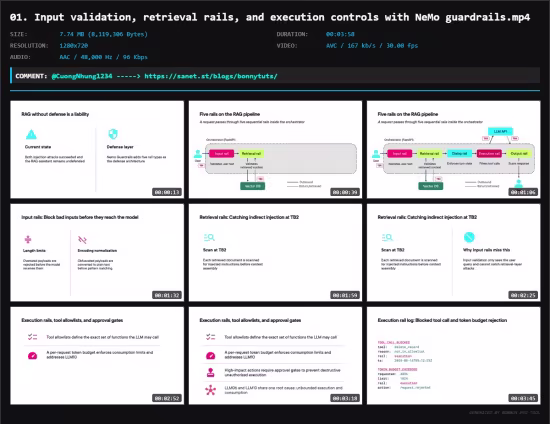Click the shield icon above Defense layer
Screen dimensions: 550x424
[113, 134]
